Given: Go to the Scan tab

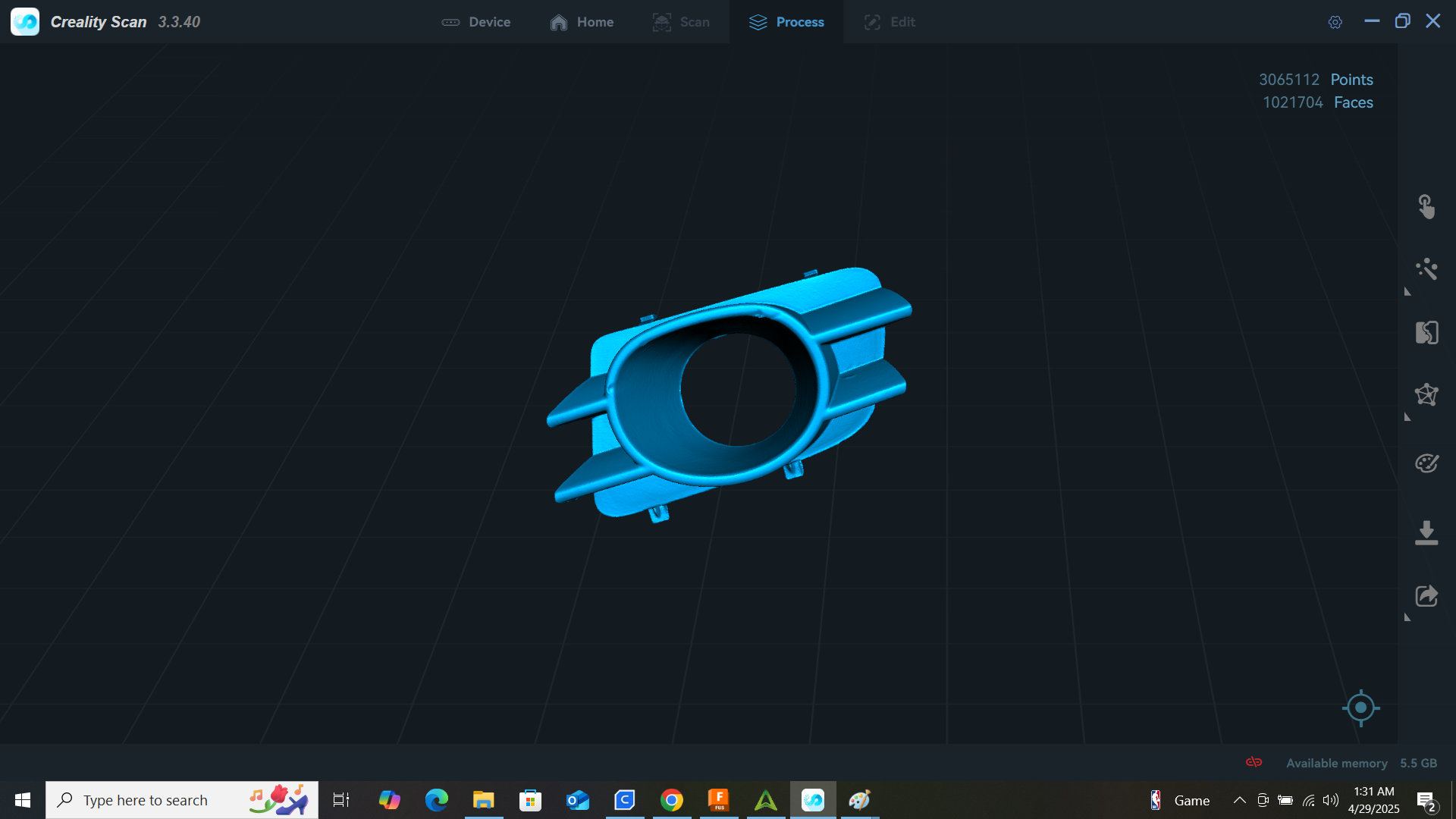Looking at the screenshot, I should 681,22.
